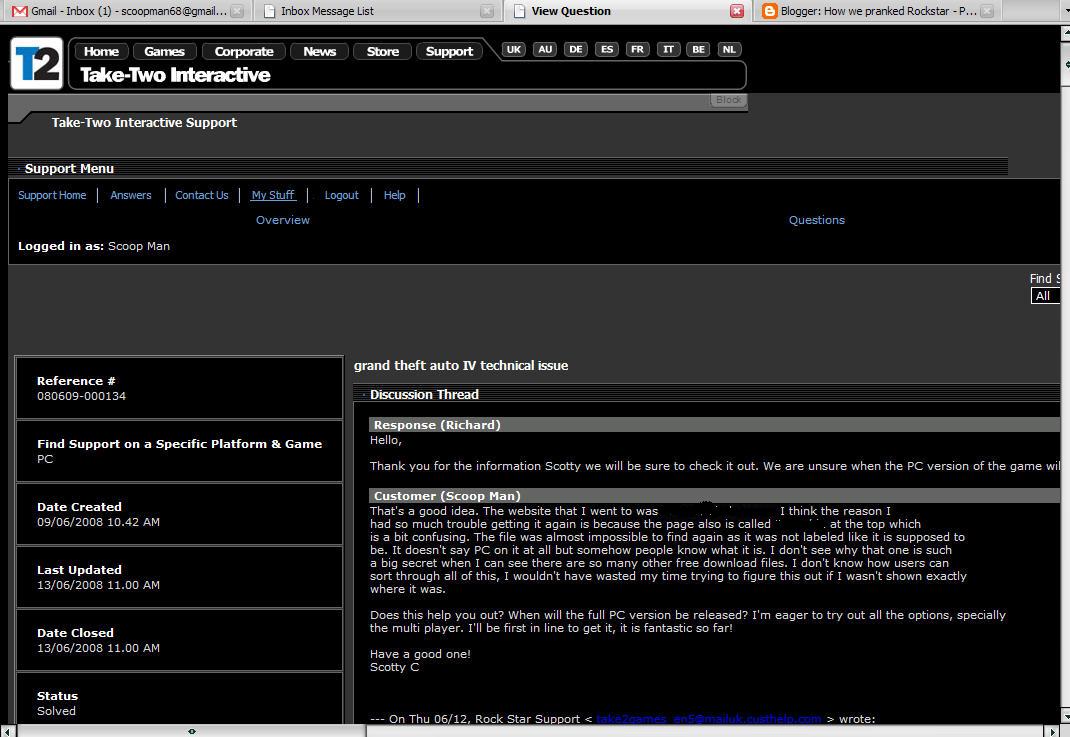Close the Gmail Inbox tab

237,11
